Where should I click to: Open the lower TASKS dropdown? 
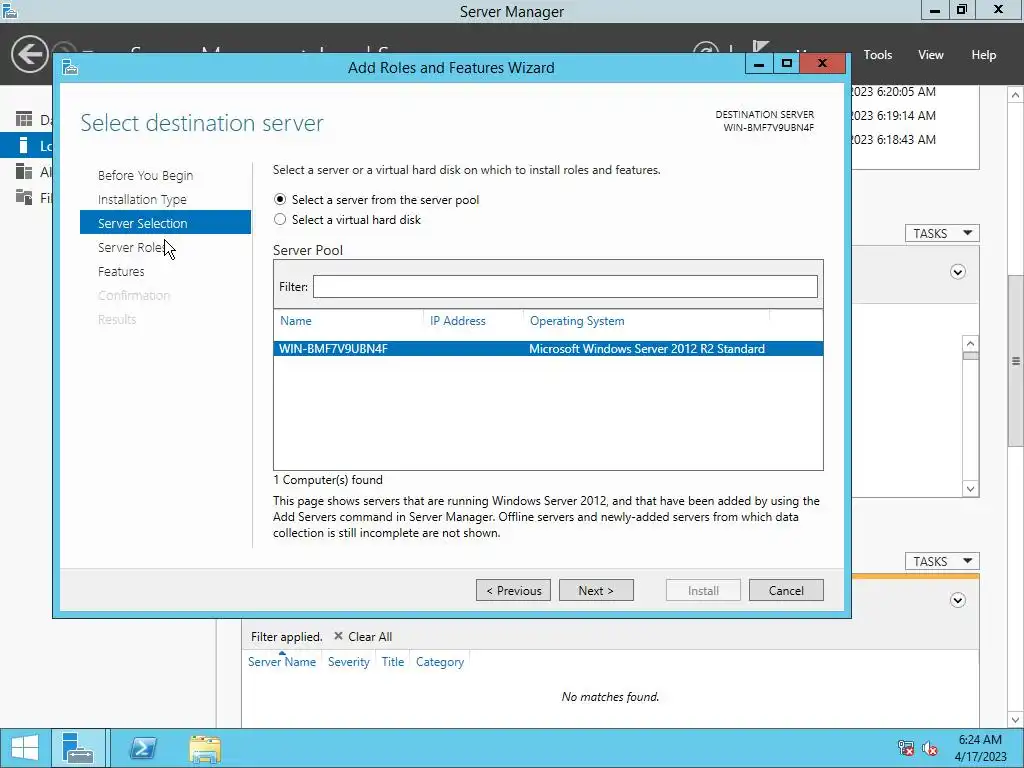tap(942, 561)
